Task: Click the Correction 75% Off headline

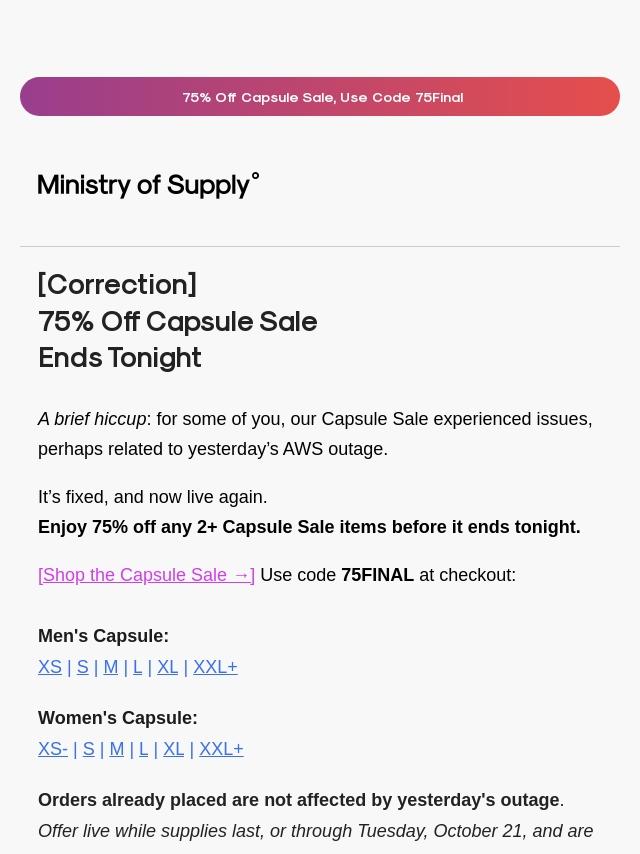Action: point(177,321)
